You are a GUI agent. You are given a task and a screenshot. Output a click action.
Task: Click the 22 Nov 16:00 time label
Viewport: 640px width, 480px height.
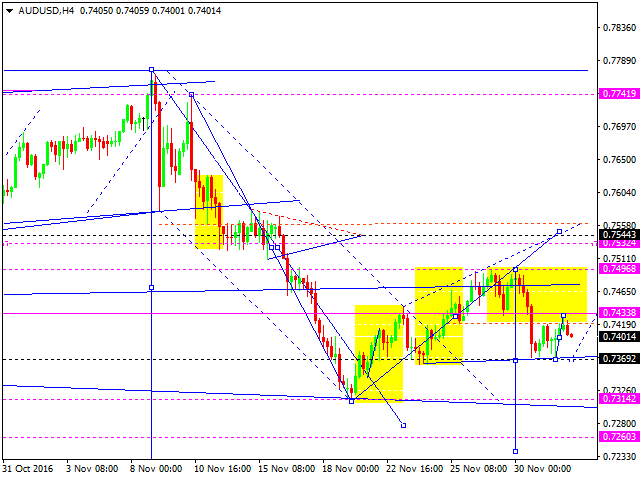click(415, 469)
